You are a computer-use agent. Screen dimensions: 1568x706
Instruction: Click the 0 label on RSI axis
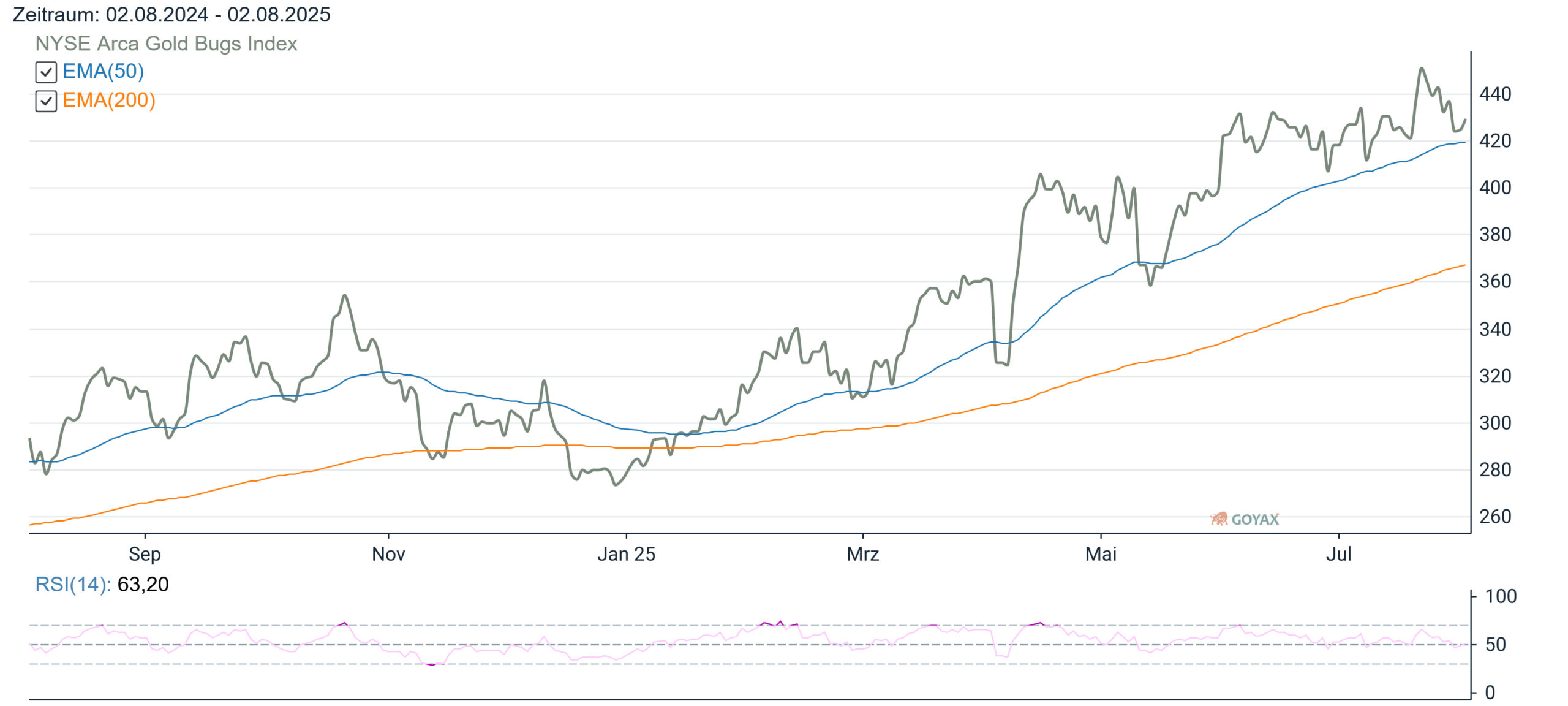click(x=1490, y=693)
